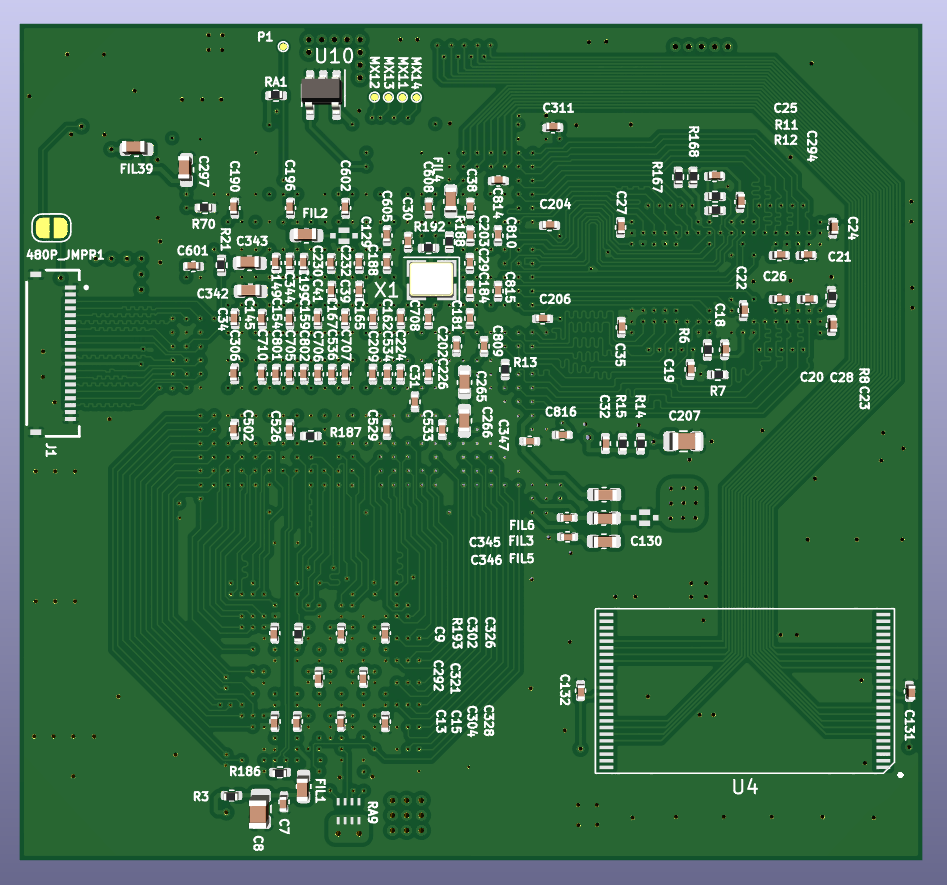Click the C25 label
Viewport: 947px width, 885px height.
(x=786, y=108)
